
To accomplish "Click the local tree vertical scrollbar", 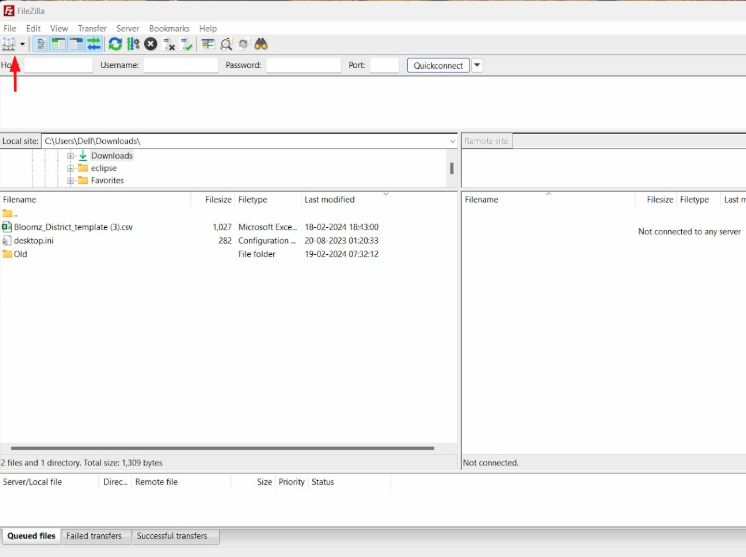I will pyautogui.click(x=452, y=168).
